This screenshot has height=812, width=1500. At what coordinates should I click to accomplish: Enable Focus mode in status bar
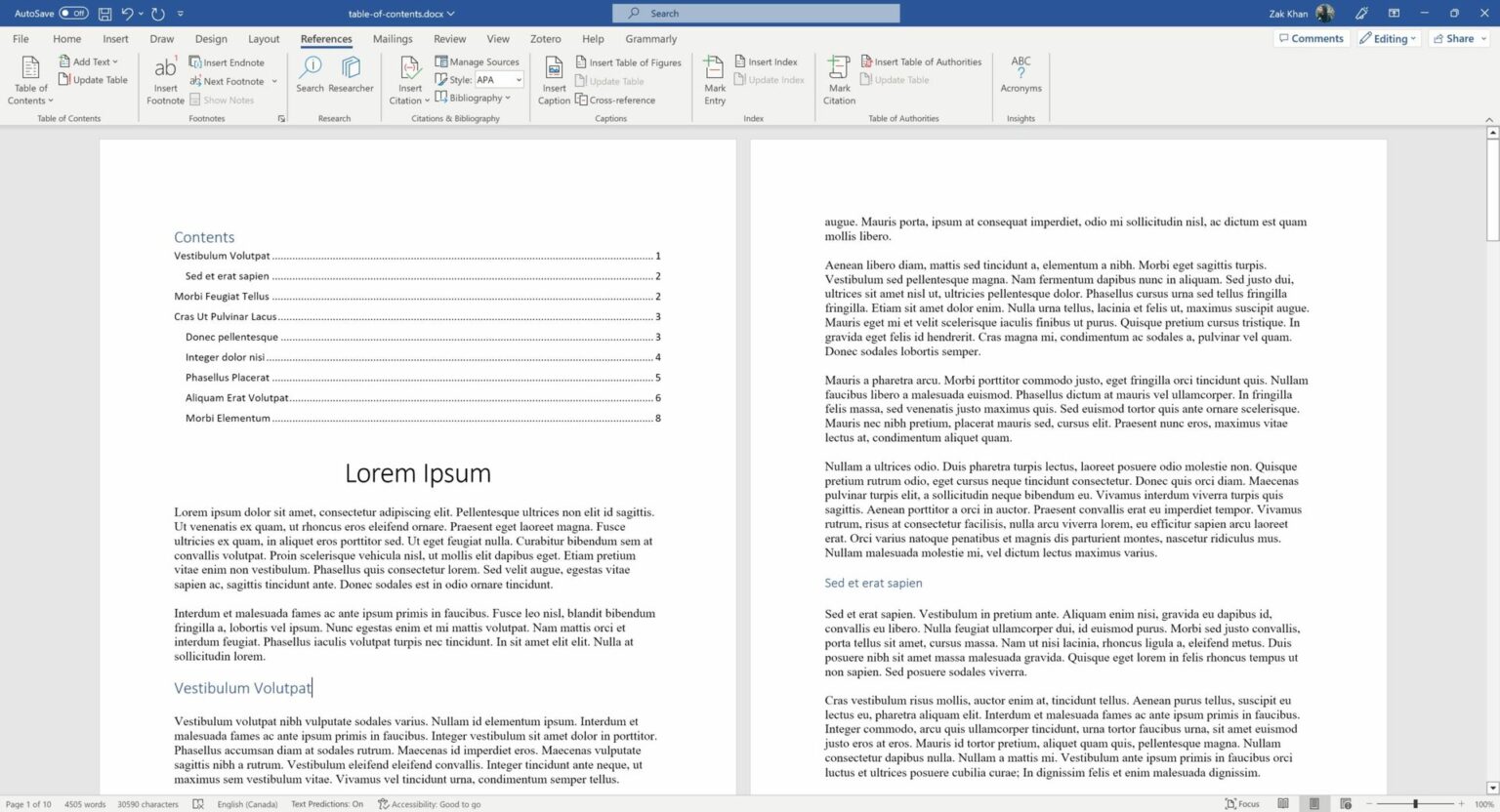(1242, 803)
